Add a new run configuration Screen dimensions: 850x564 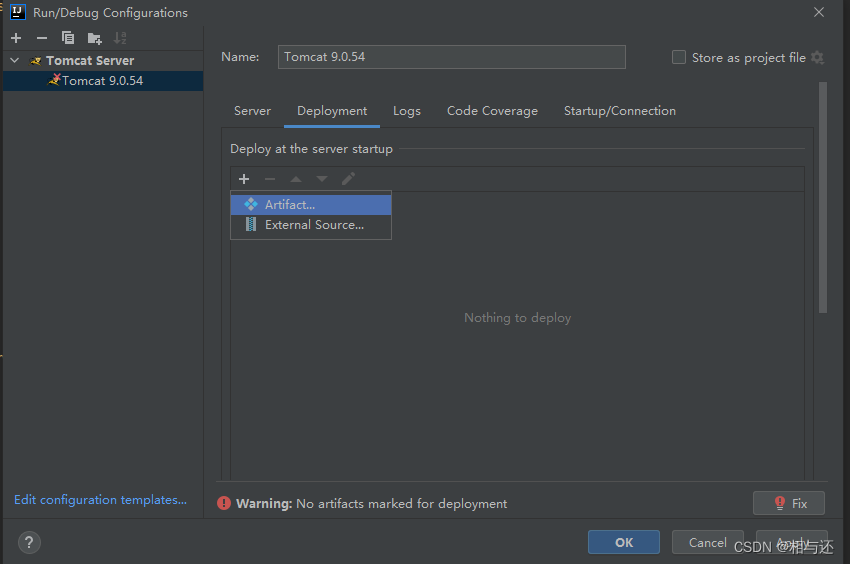16,38
